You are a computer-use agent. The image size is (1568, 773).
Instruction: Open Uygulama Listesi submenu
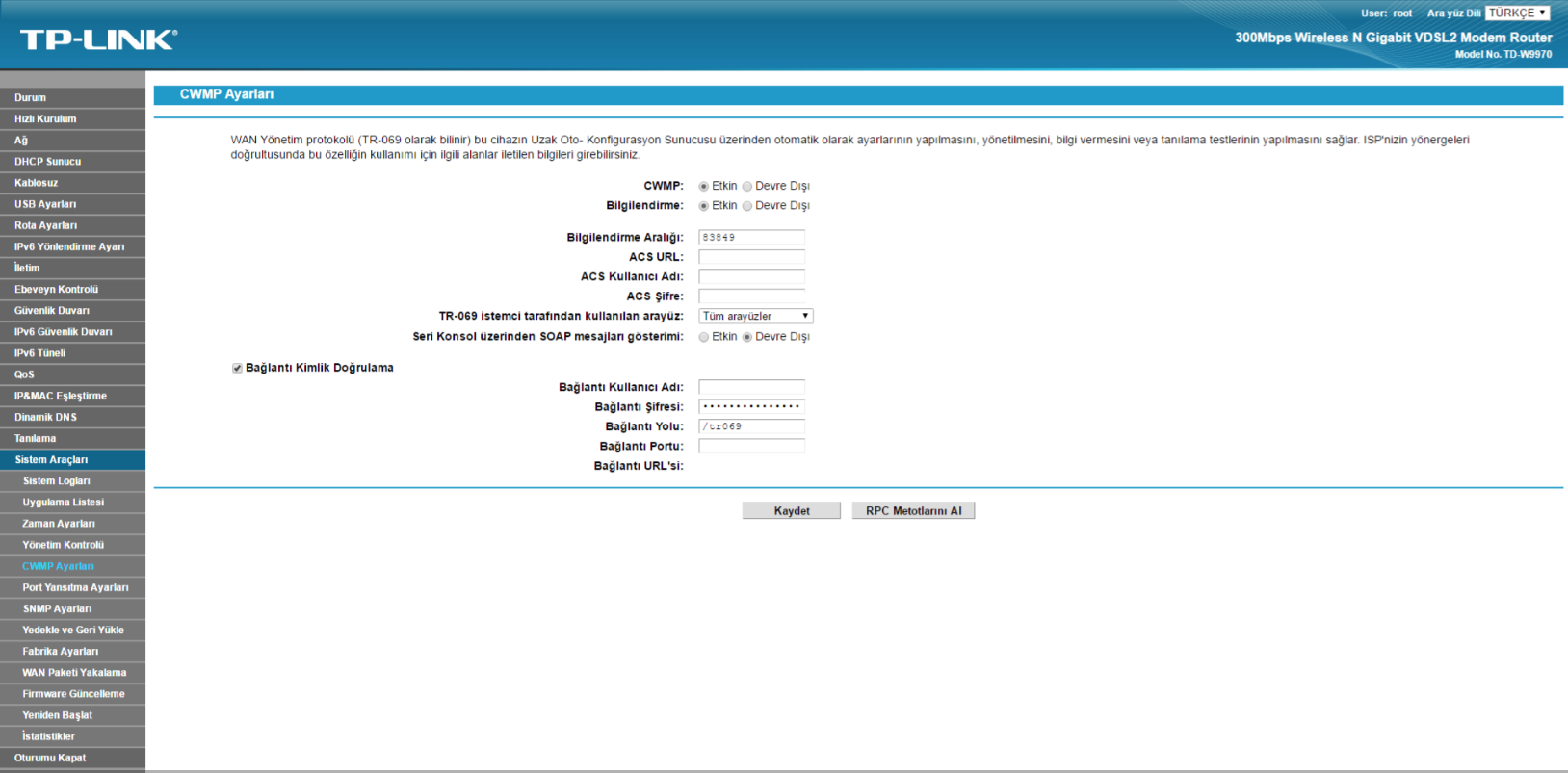point(72,502)
